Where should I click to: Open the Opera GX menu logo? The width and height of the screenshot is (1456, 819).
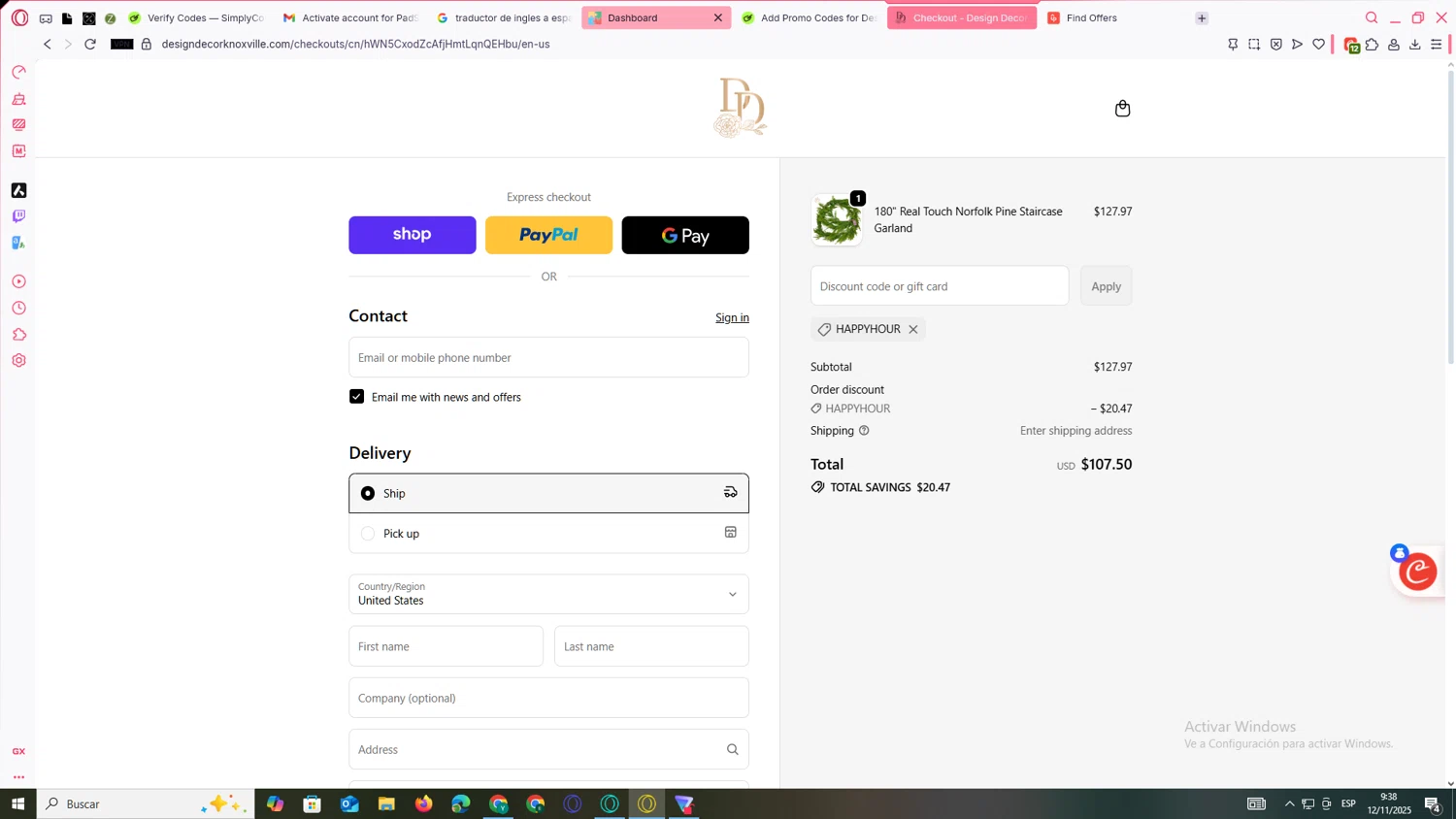tap(19, 17)
